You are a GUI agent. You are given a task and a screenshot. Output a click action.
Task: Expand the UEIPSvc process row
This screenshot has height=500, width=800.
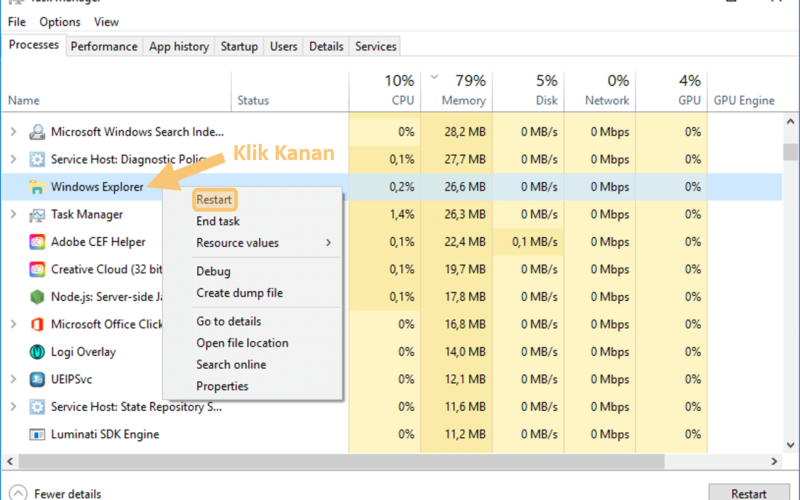(13, 380)
